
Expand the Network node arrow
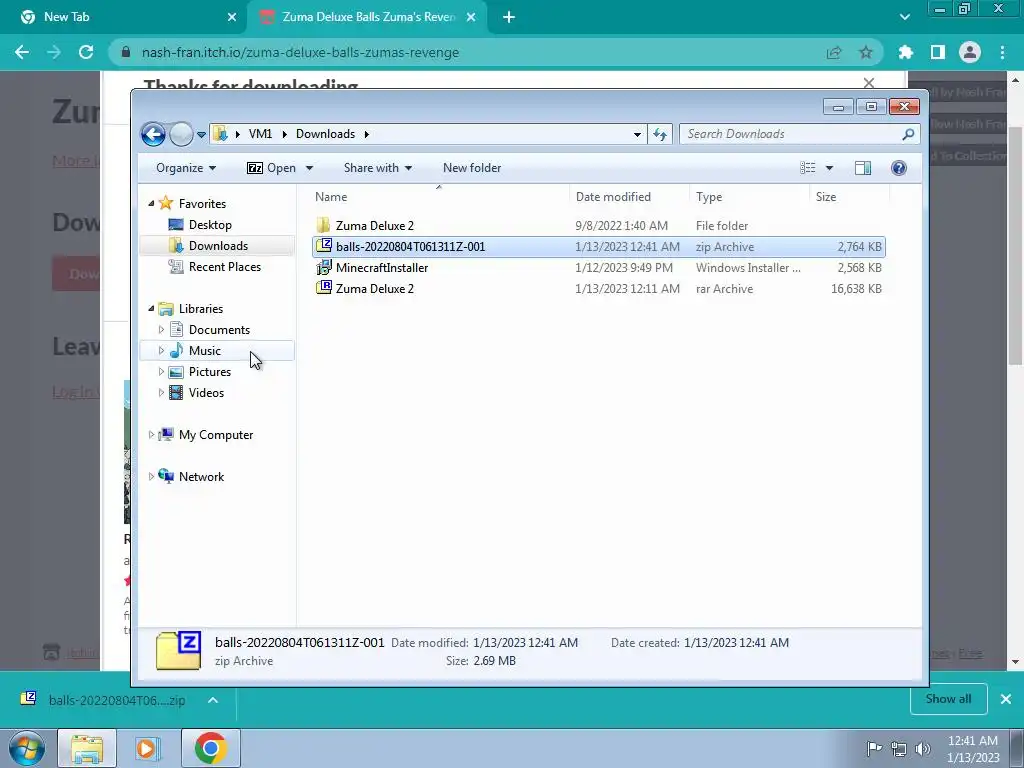152,477
